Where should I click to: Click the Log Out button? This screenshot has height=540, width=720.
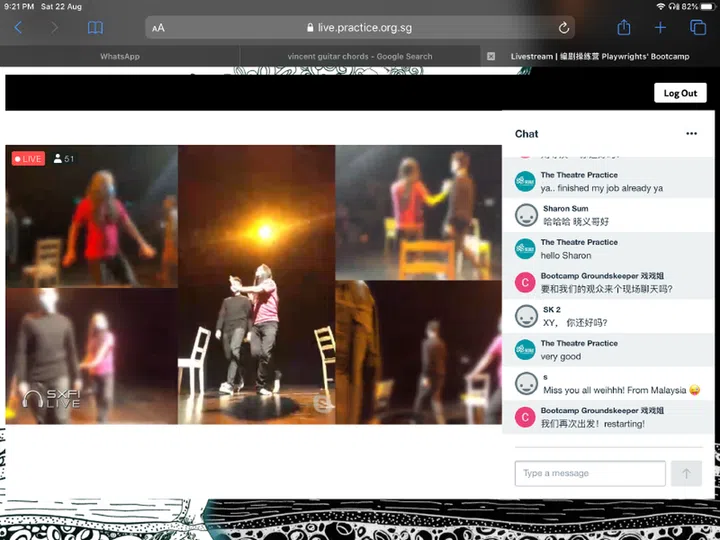680,93
